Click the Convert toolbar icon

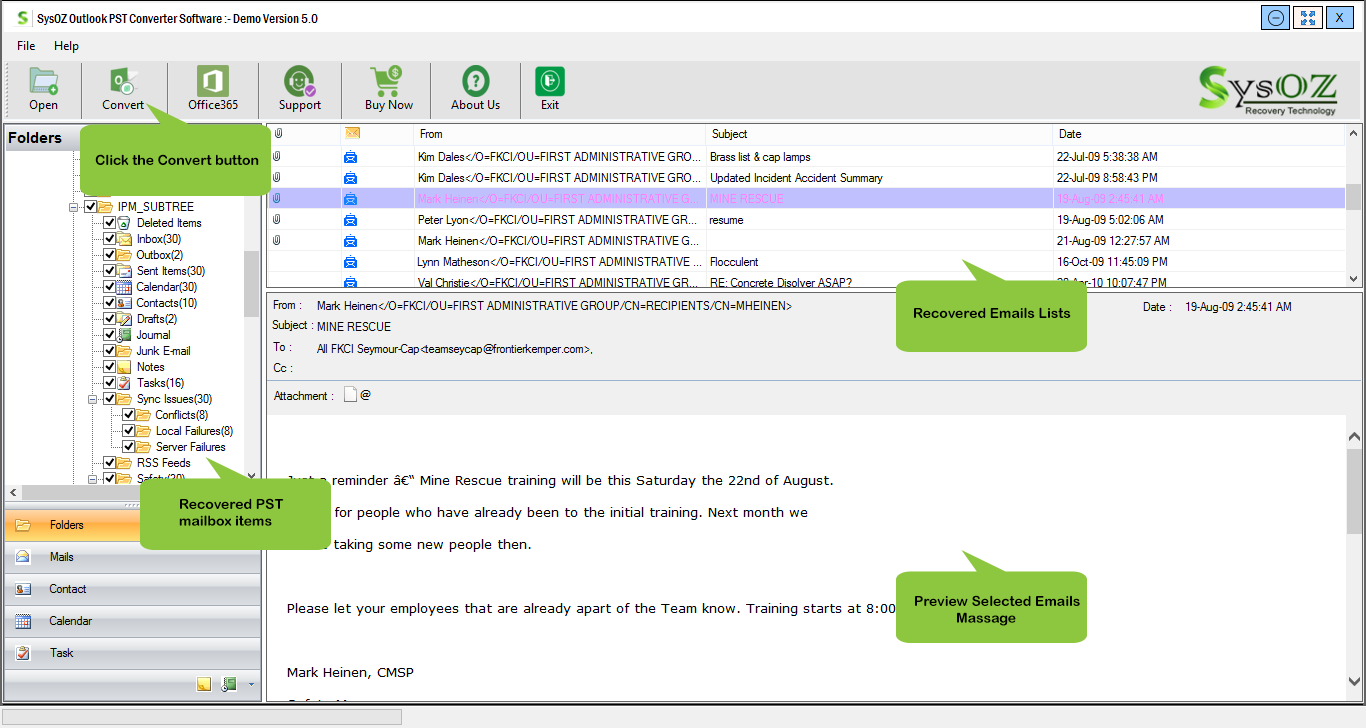tap(123, 89)
